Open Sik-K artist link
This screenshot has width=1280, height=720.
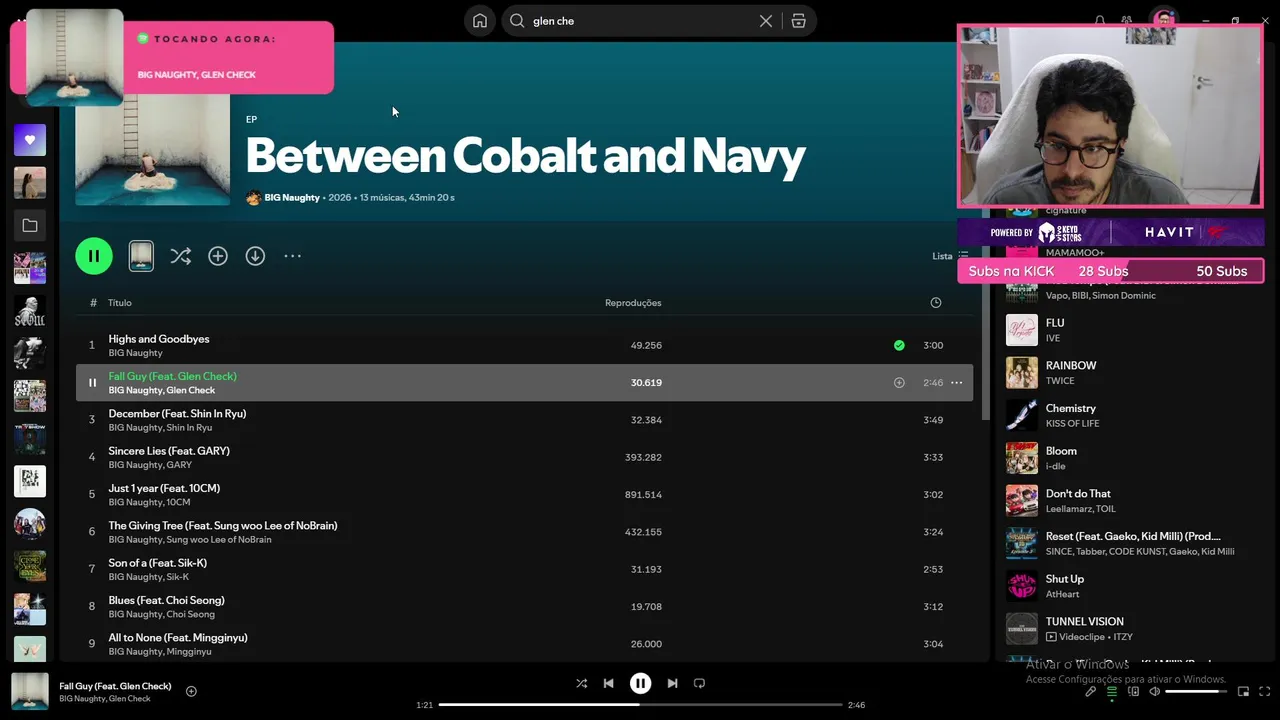tap(177, 577)
